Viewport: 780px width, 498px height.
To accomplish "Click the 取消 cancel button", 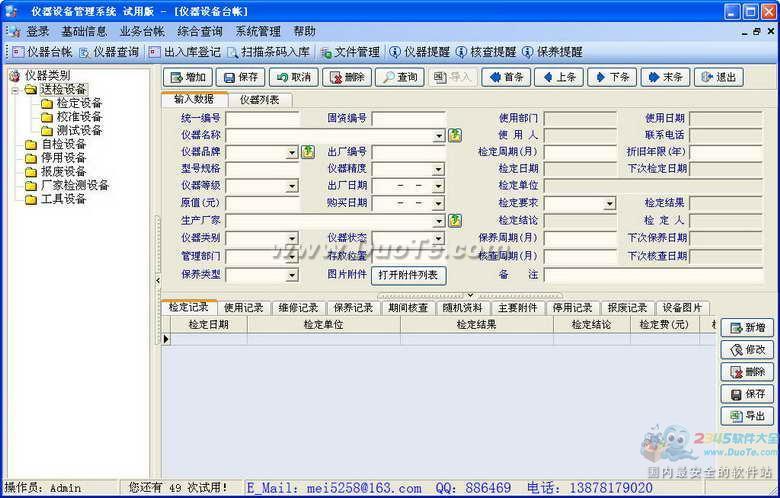I will click(294, 77).
